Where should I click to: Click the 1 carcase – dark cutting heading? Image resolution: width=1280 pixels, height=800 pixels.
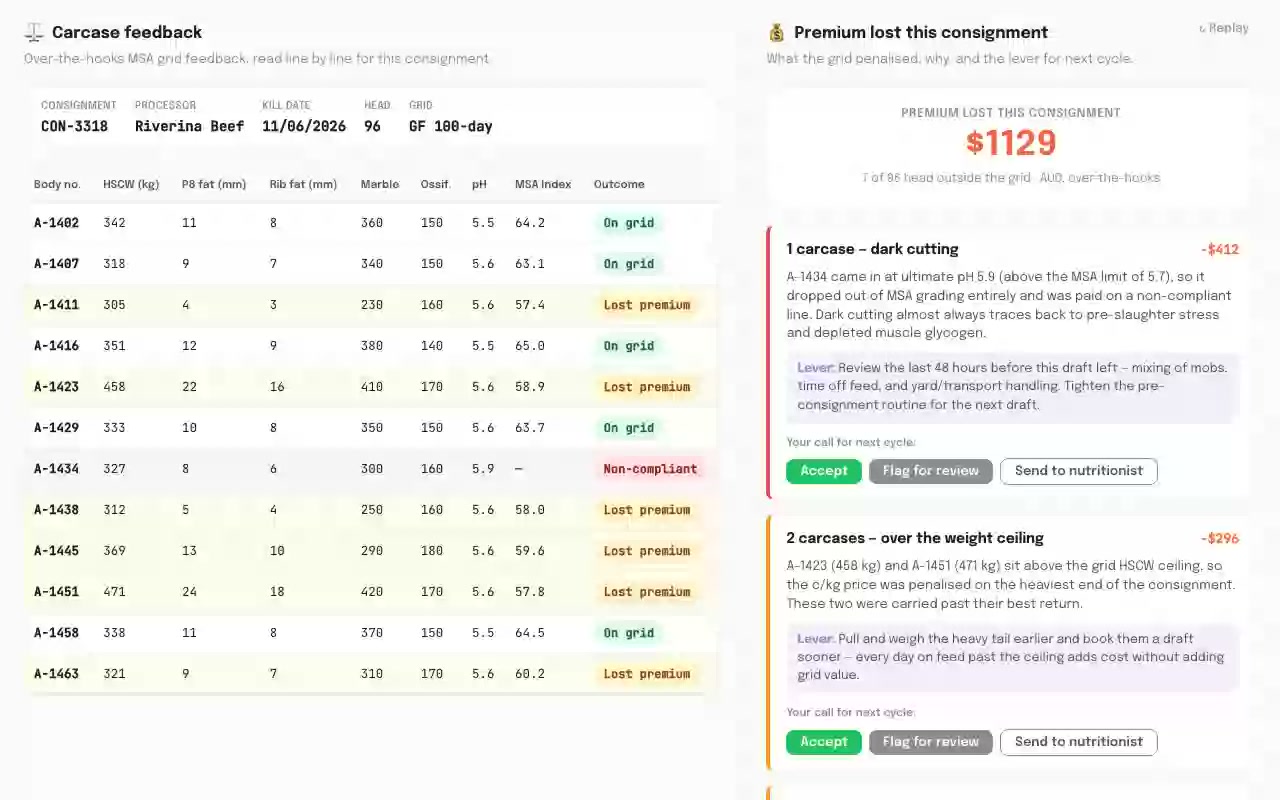[x=872, y=249]
